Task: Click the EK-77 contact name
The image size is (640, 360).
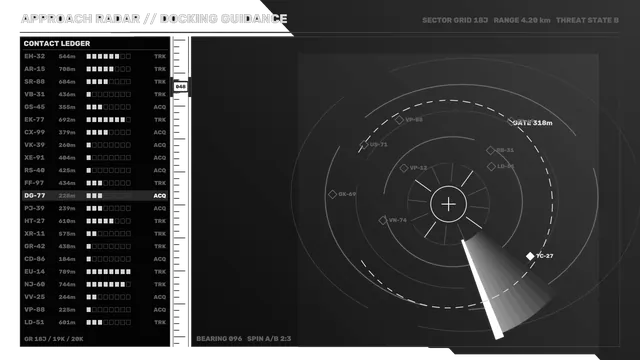Action: (34, 120)
